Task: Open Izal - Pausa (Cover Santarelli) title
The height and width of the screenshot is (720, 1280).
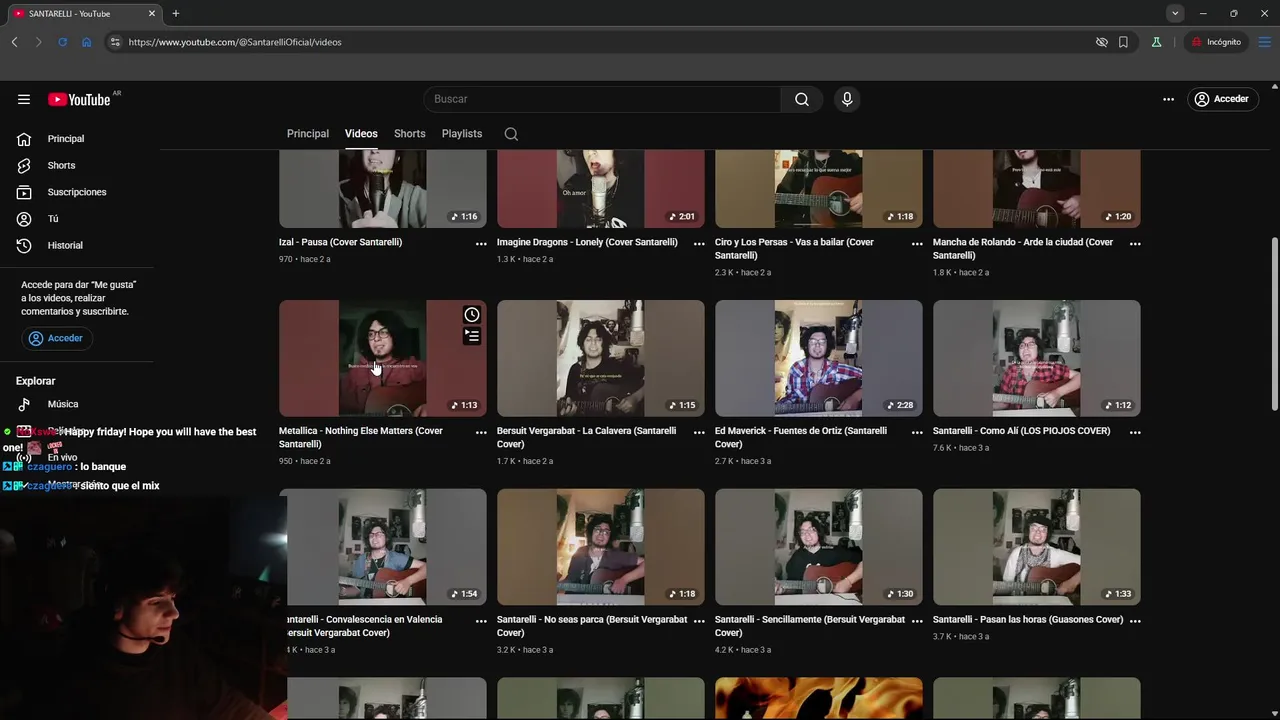Action: [x=341, y=242]
